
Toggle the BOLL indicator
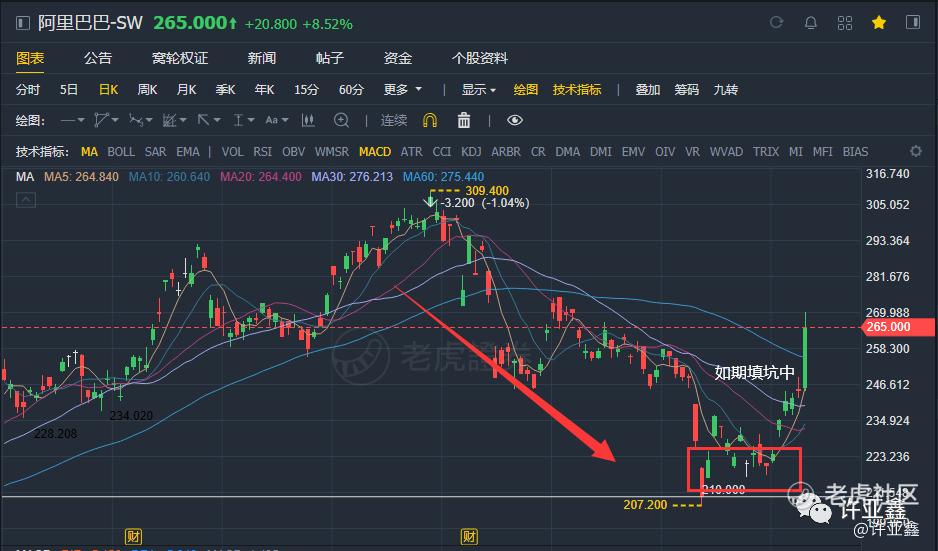click(x=121, y=152)
